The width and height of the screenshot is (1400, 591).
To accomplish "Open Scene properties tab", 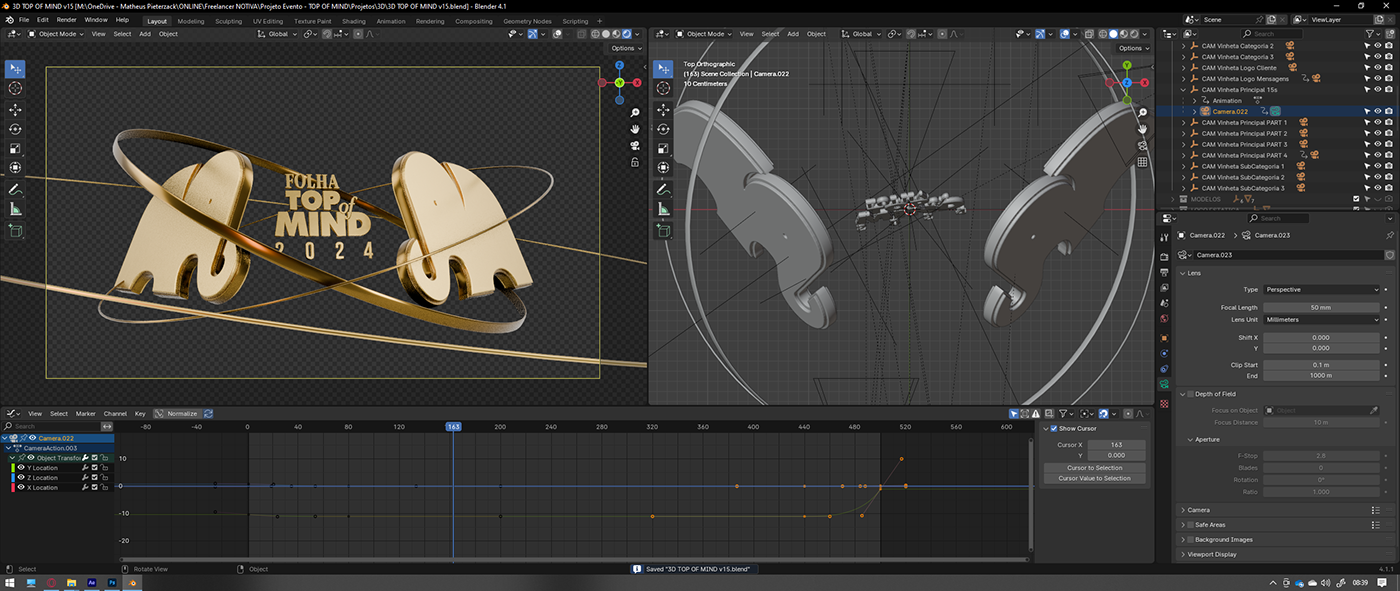I will (x=1164, y=304).
